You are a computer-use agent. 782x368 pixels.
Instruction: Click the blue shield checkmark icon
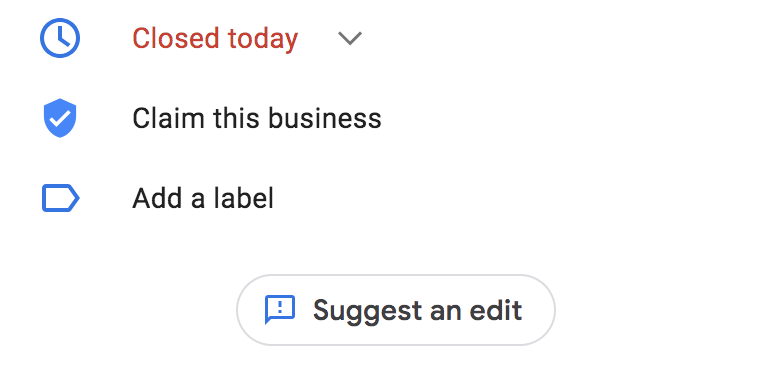[60, 118]
